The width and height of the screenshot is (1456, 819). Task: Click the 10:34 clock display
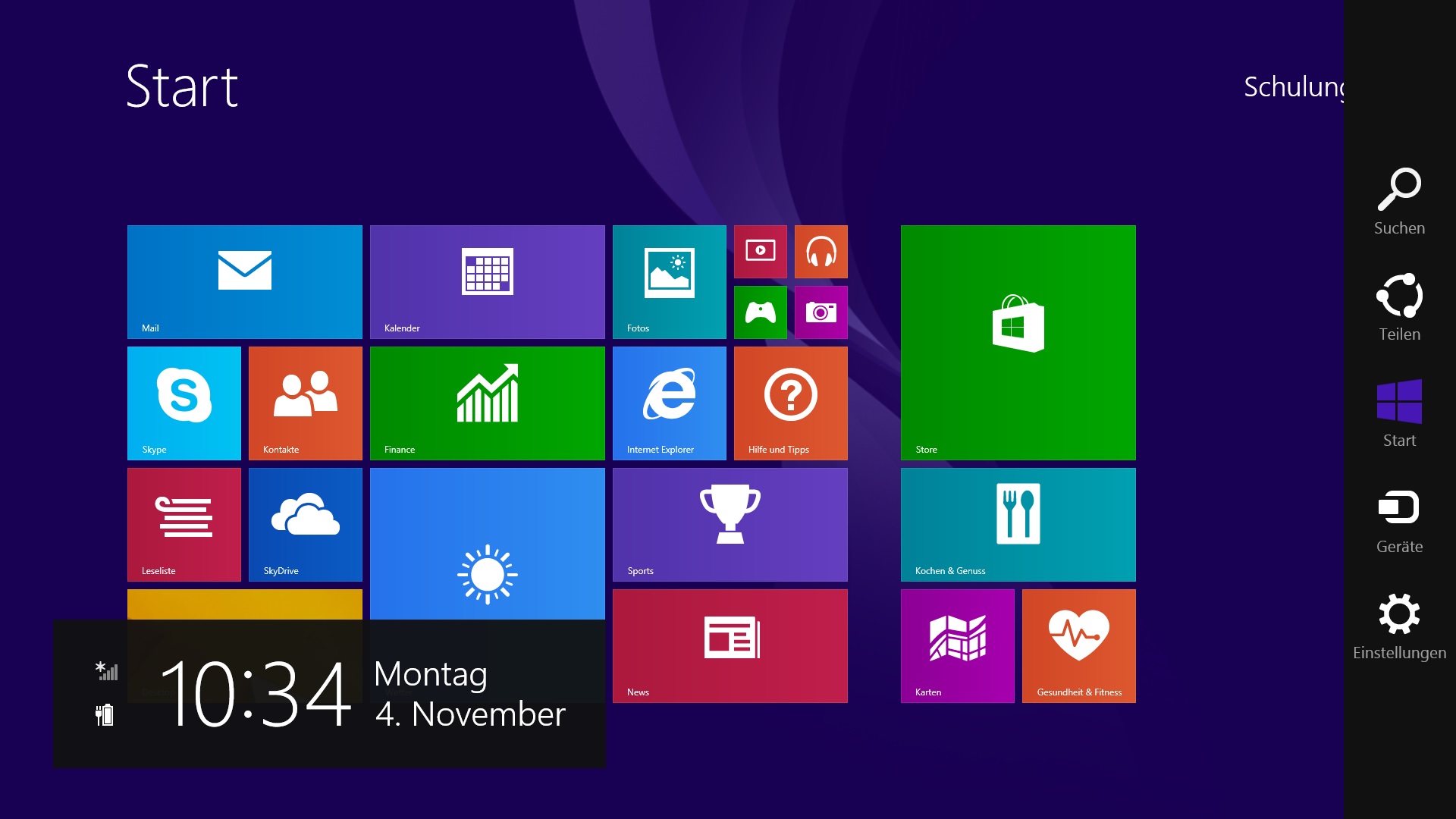pos(255,694)
